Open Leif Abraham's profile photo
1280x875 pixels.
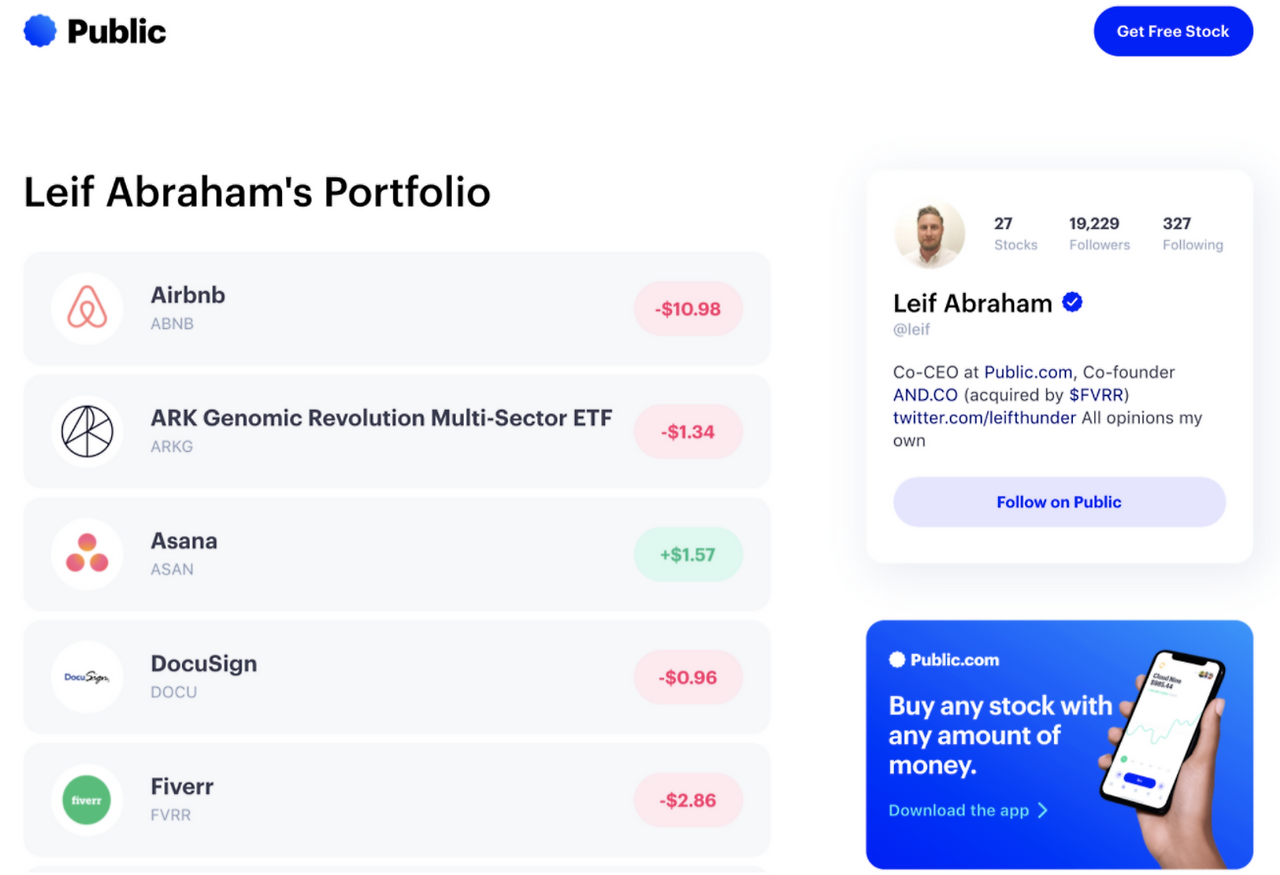pos(929,234)
